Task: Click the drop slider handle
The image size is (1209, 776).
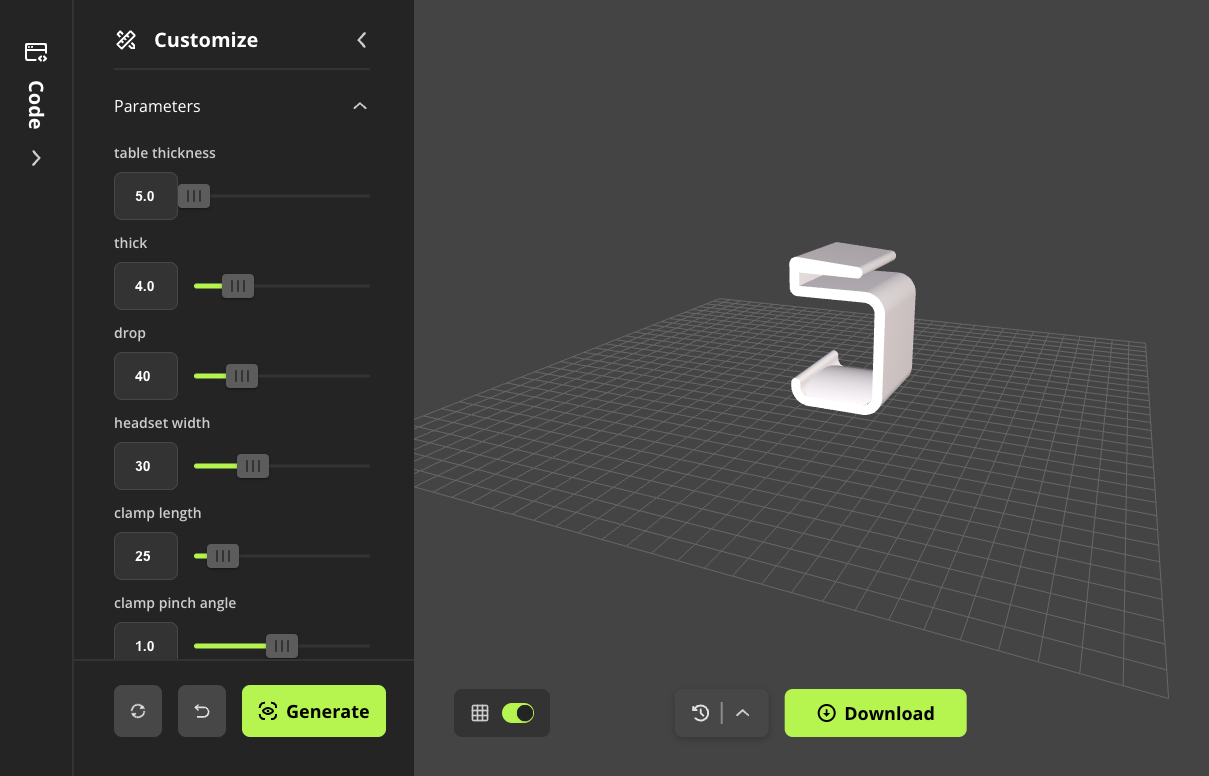Action: [x=242, y=376]
